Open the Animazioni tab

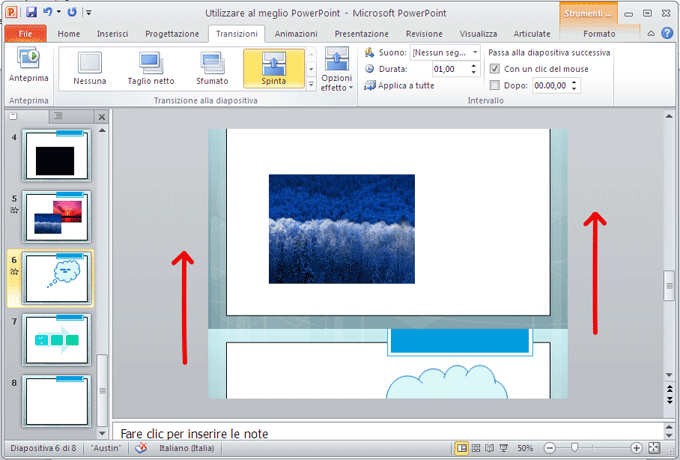(296, 34)
